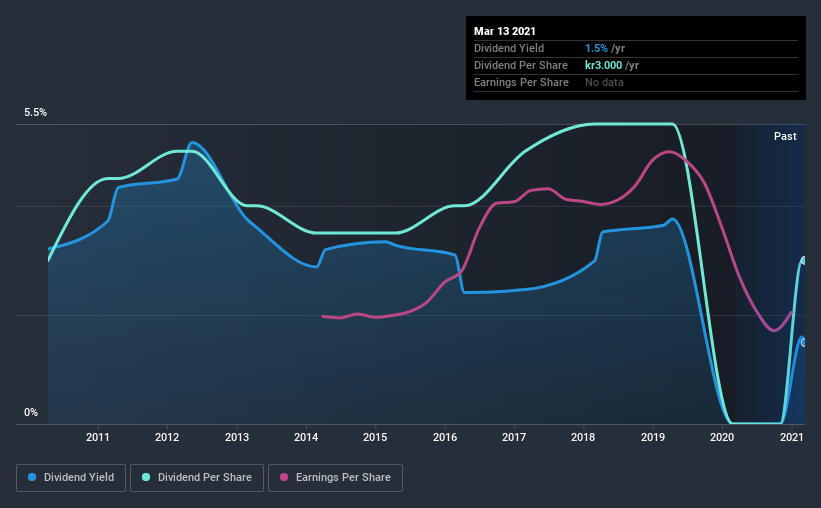Select the Dividend Per Share endpoint marker at 2021
This screenshot has height=508, width=821.
803,260
